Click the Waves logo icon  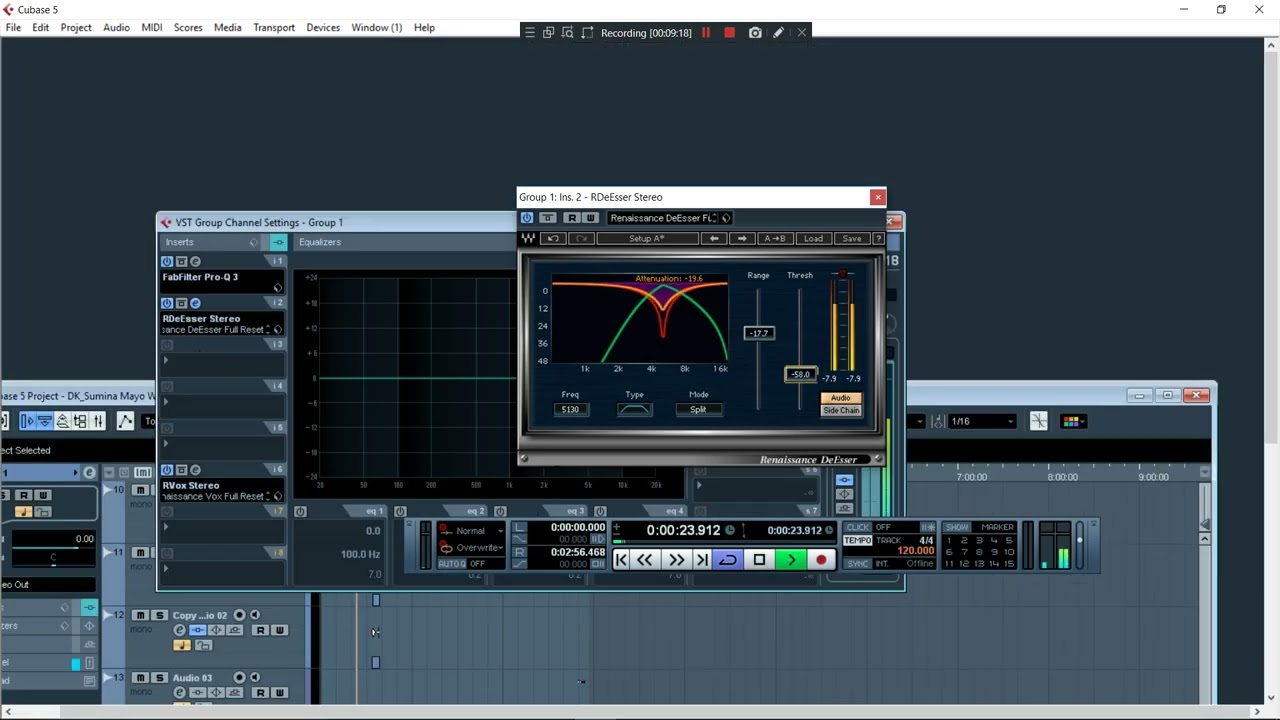[x=529, y=239]
